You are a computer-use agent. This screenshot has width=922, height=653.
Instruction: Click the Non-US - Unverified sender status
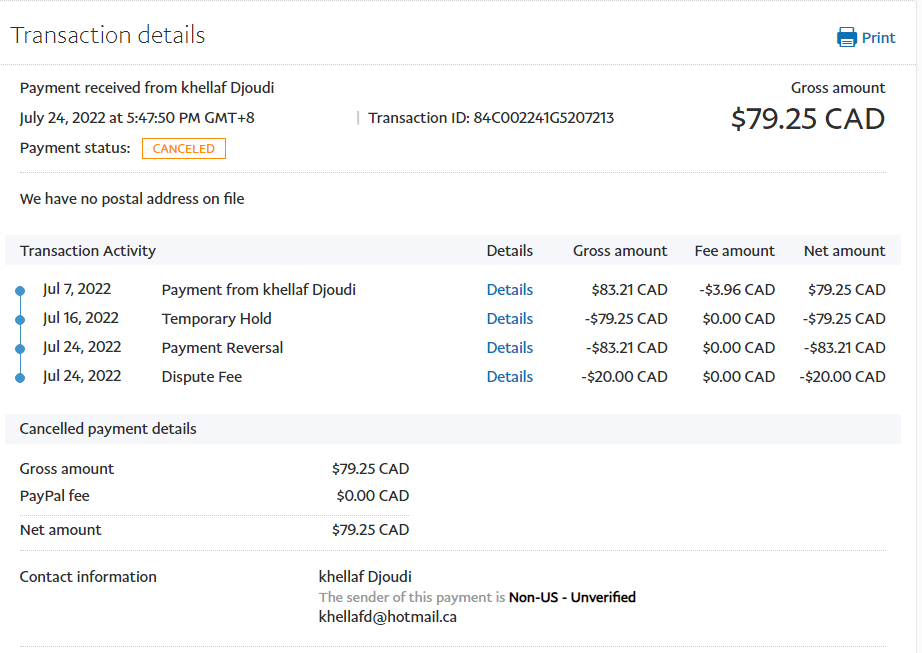(x=572, y=597)
